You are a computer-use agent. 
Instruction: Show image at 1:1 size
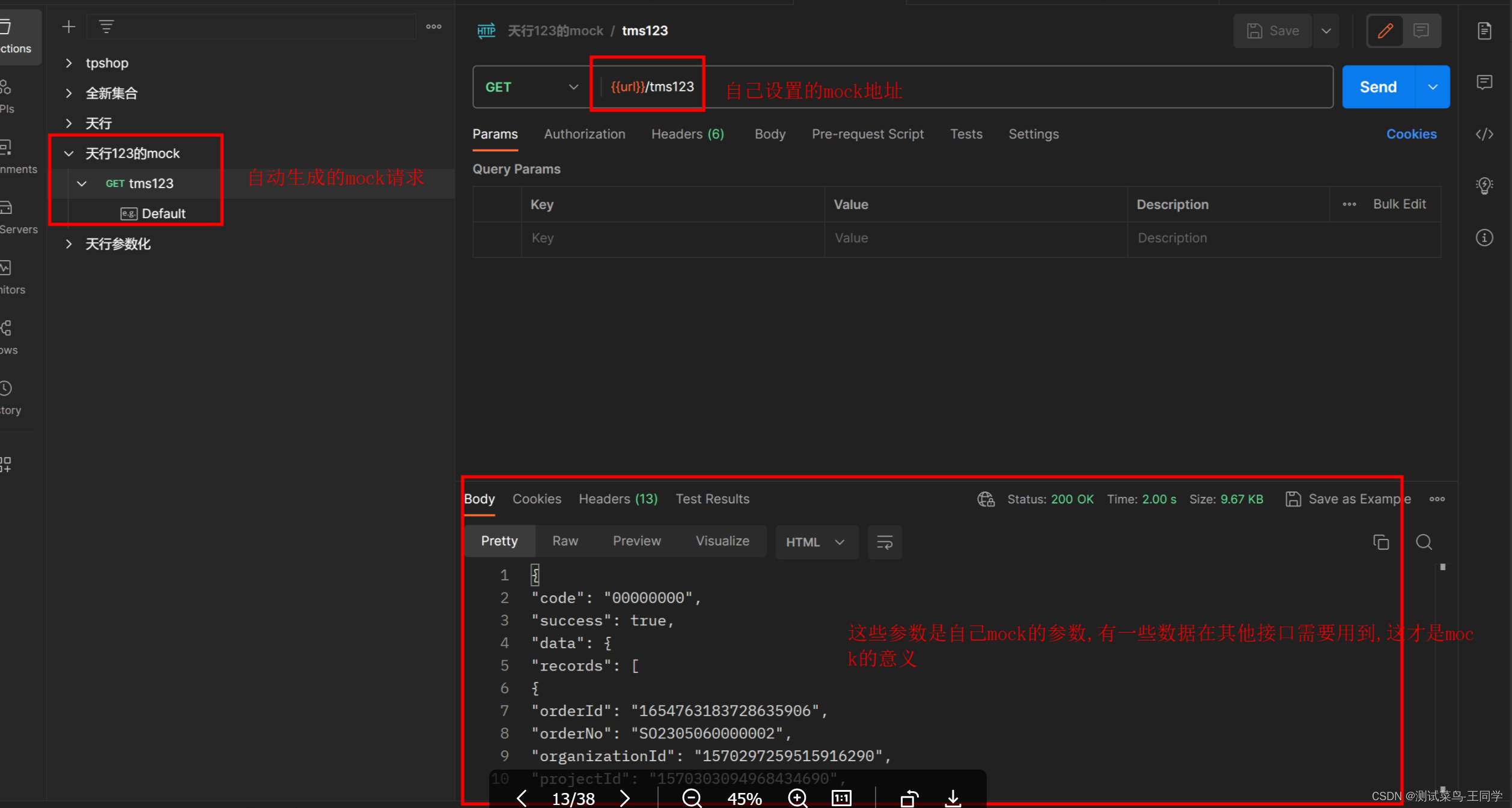point(841,798)
